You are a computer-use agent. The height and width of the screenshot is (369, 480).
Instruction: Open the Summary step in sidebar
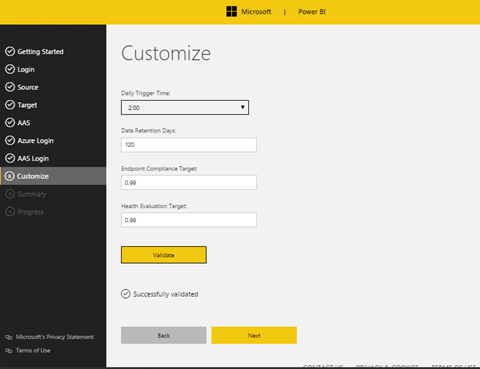tap(32, 194)
